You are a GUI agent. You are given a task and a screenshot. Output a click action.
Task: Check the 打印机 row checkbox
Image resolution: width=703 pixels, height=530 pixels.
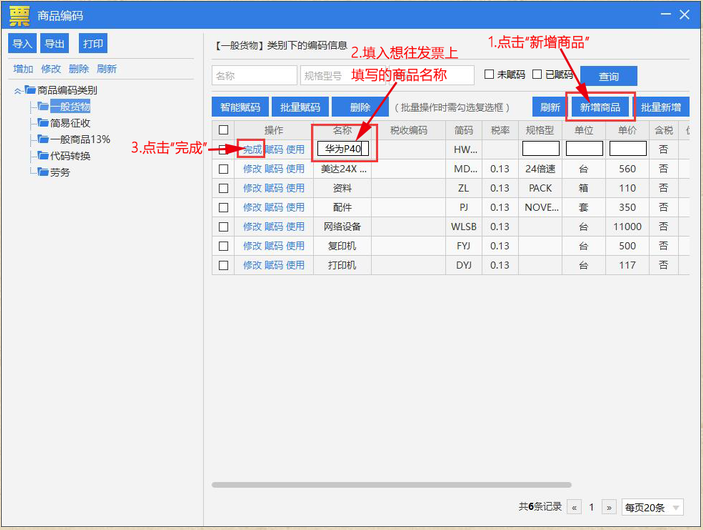coord(223,265)
